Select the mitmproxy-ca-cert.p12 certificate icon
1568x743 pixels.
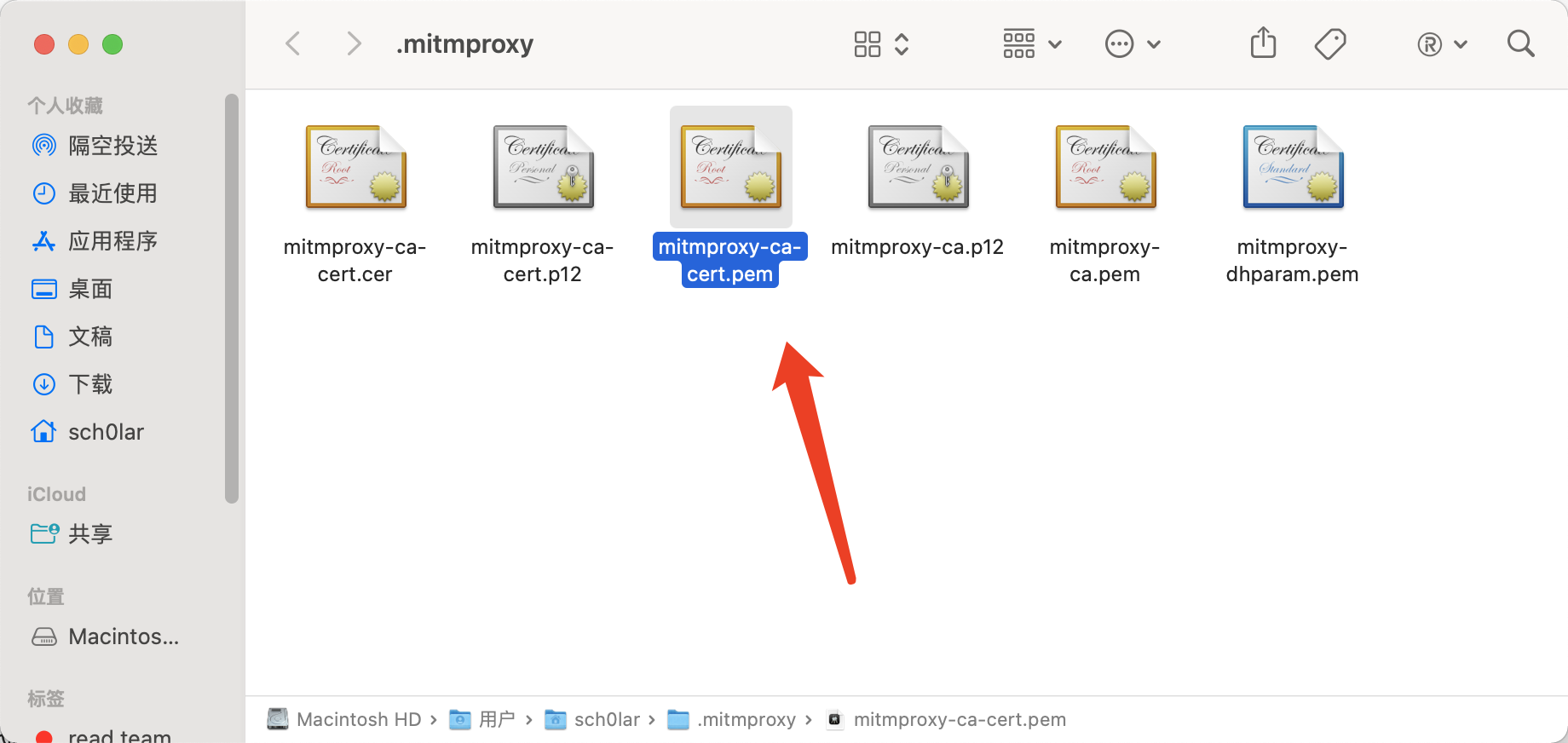[543, 167]
